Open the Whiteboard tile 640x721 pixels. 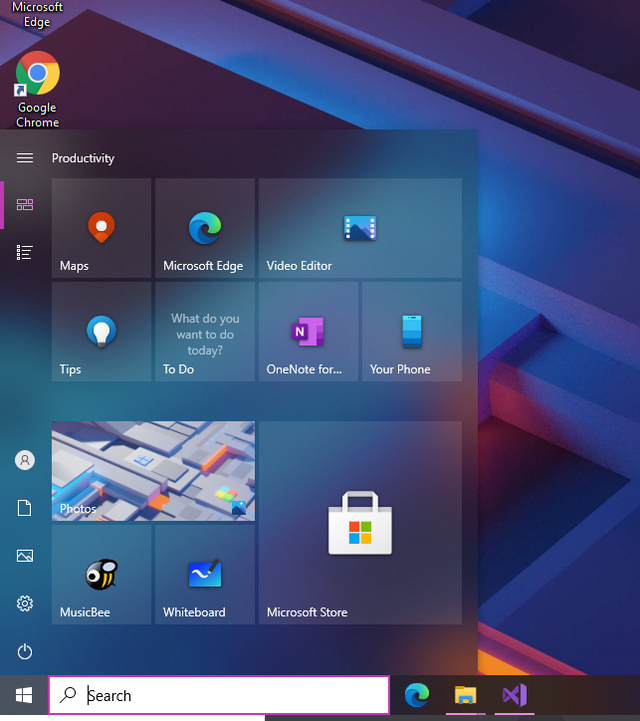point(204,574)
